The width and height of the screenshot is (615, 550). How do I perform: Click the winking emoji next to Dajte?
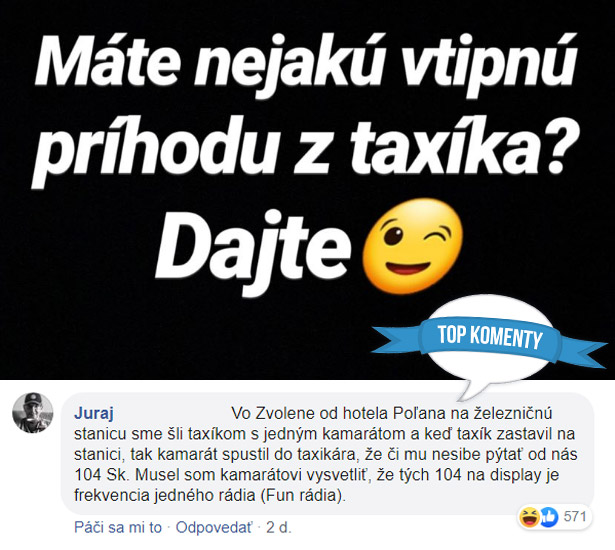point(413,246)
